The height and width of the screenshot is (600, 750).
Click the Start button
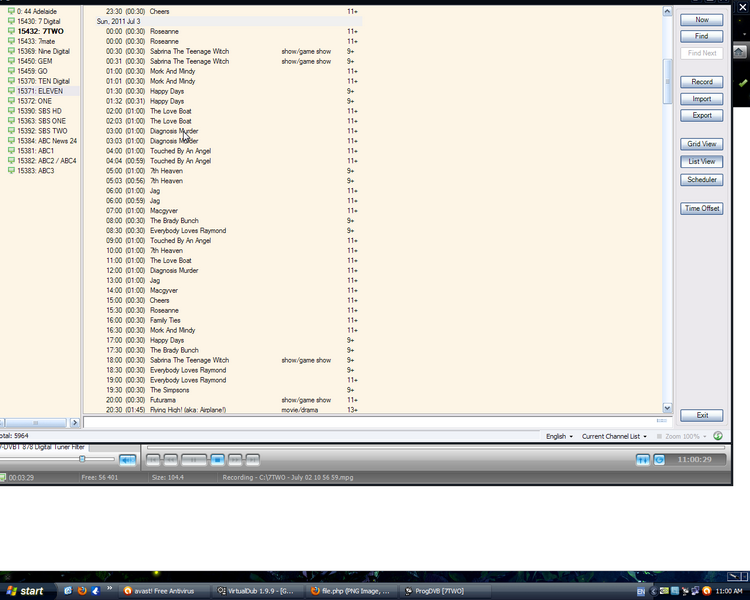click(26, 591)
